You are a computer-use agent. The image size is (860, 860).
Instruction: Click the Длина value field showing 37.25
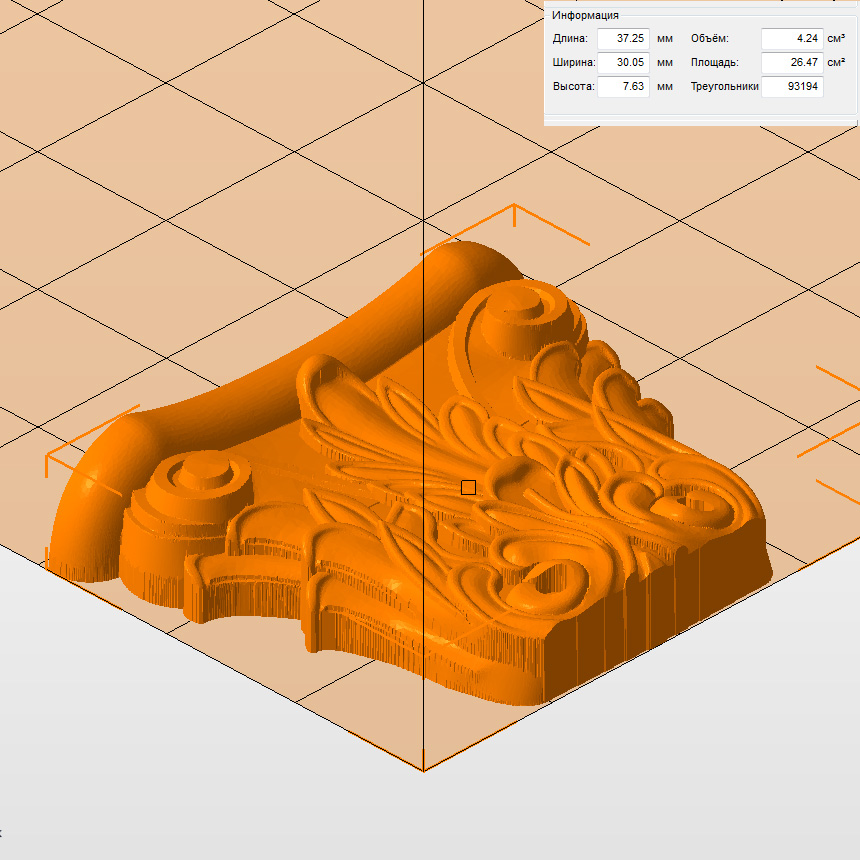(x=623, y=39)
